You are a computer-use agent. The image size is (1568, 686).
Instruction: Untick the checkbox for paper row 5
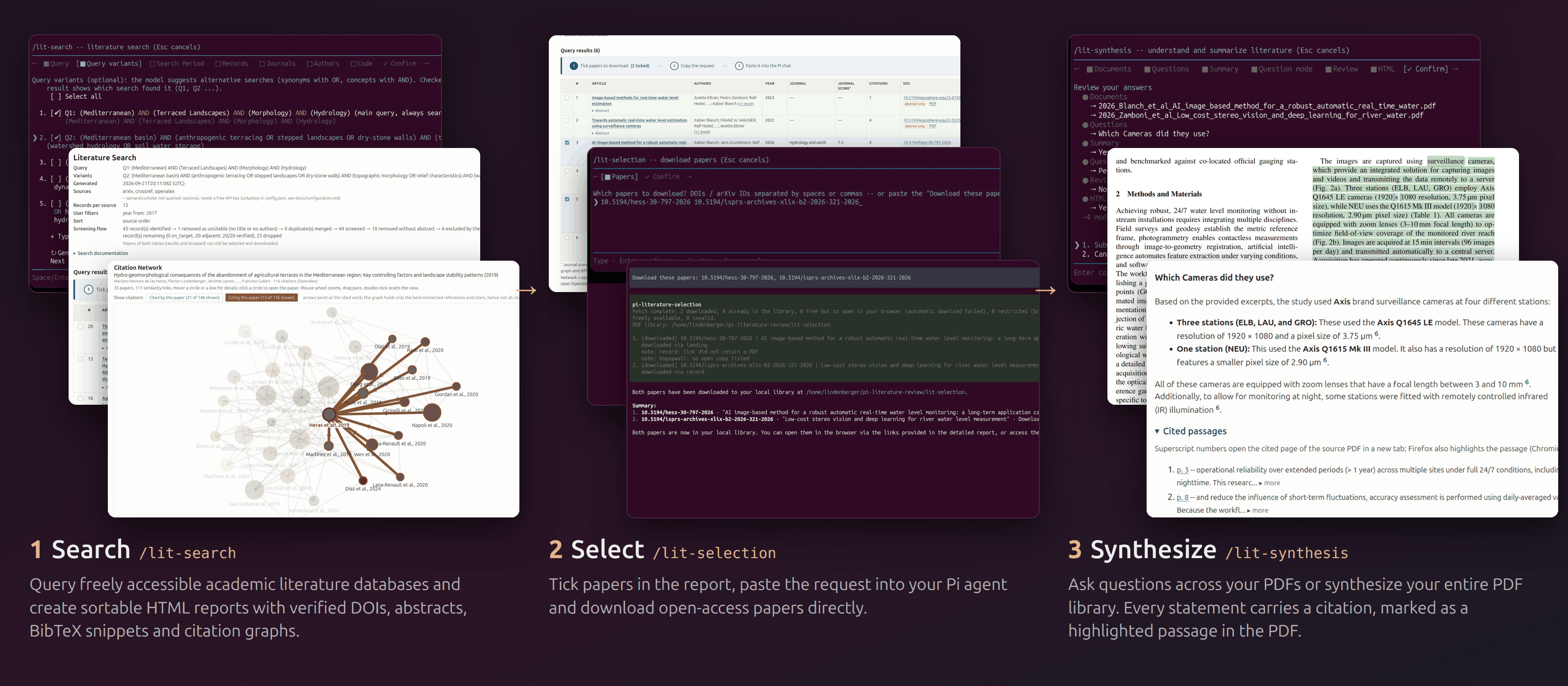(x=567, y=199)
